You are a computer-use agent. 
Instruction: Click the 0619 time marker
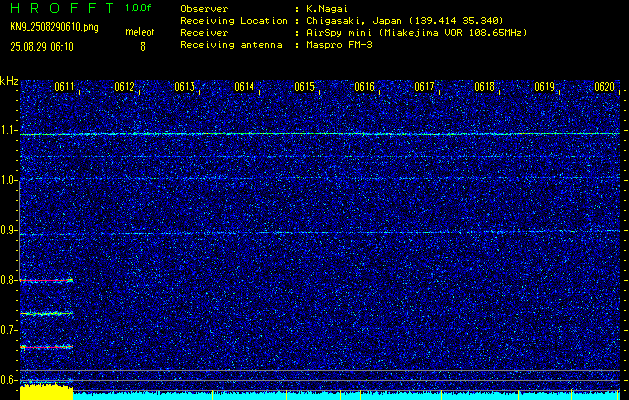pyautogui.click(x=544, y=87)
